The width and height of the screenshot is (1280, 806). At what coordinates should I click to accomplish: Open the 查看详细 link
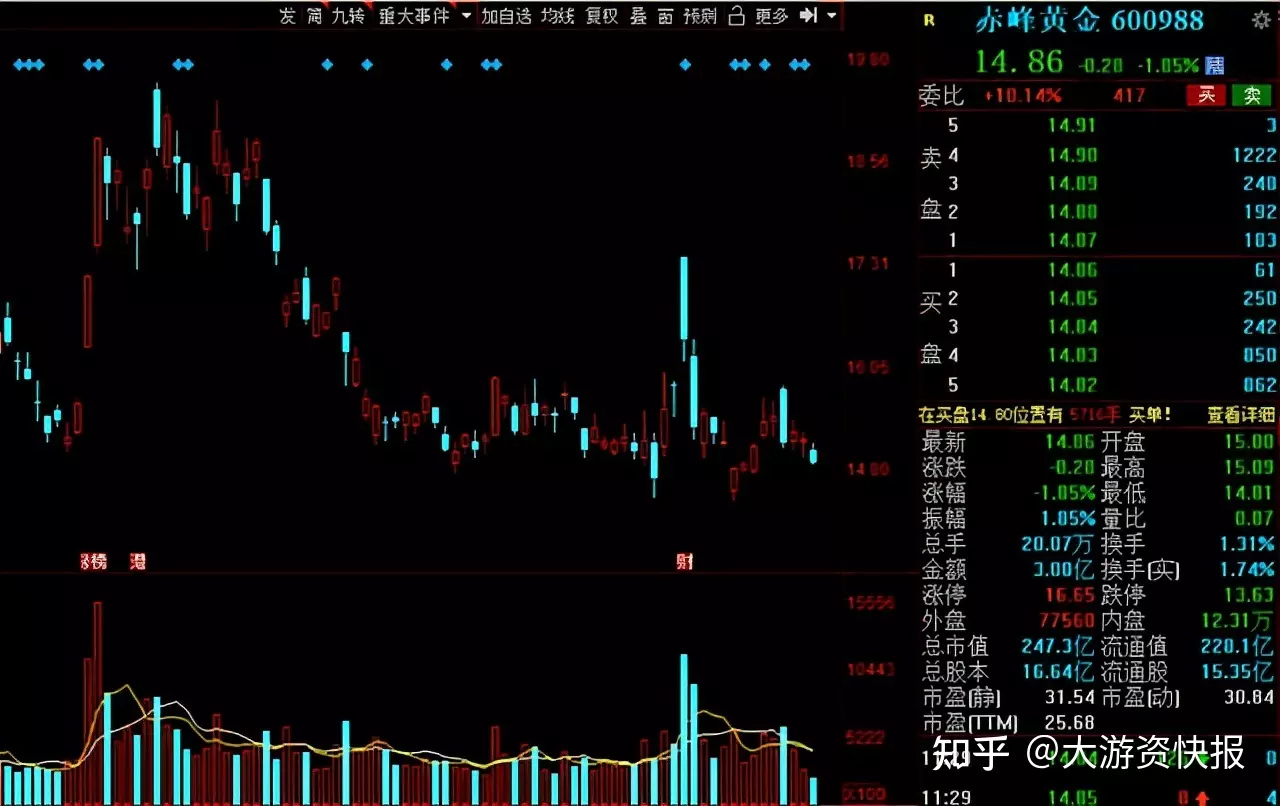pyautogui.click(x=1240, y=414)
